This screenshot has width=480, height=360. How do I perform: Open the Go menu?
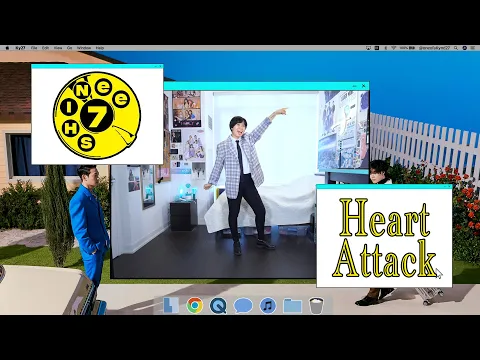(70, 48)
